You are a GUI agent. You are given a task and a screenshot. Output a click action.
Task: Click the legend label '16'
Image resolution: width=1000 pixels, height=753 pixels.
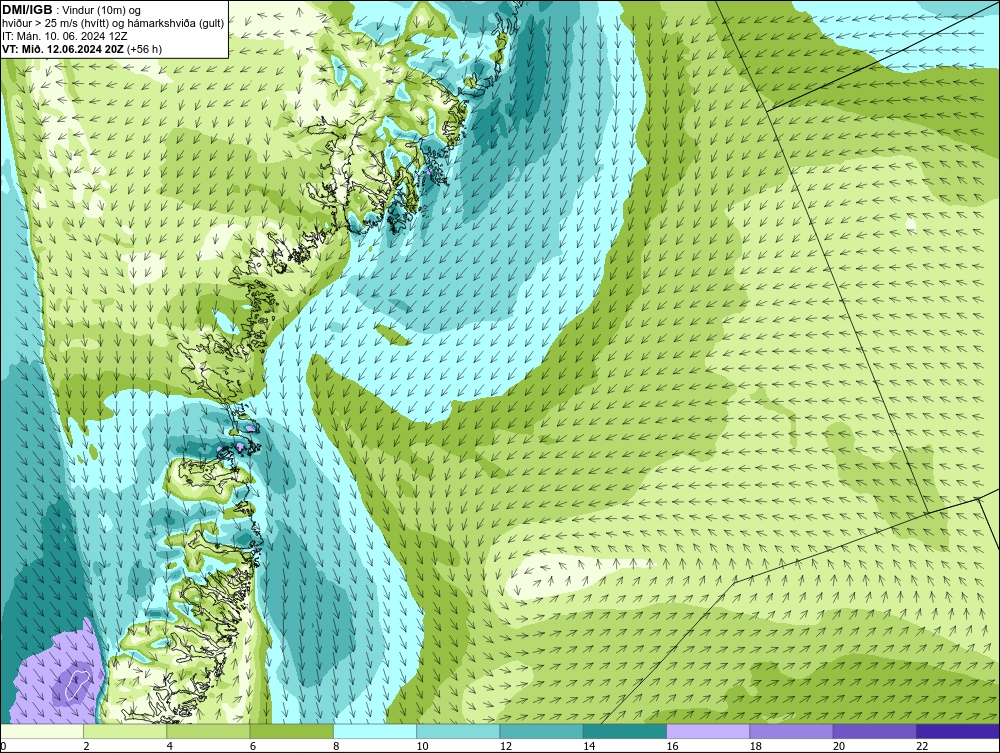click(672, 747)
